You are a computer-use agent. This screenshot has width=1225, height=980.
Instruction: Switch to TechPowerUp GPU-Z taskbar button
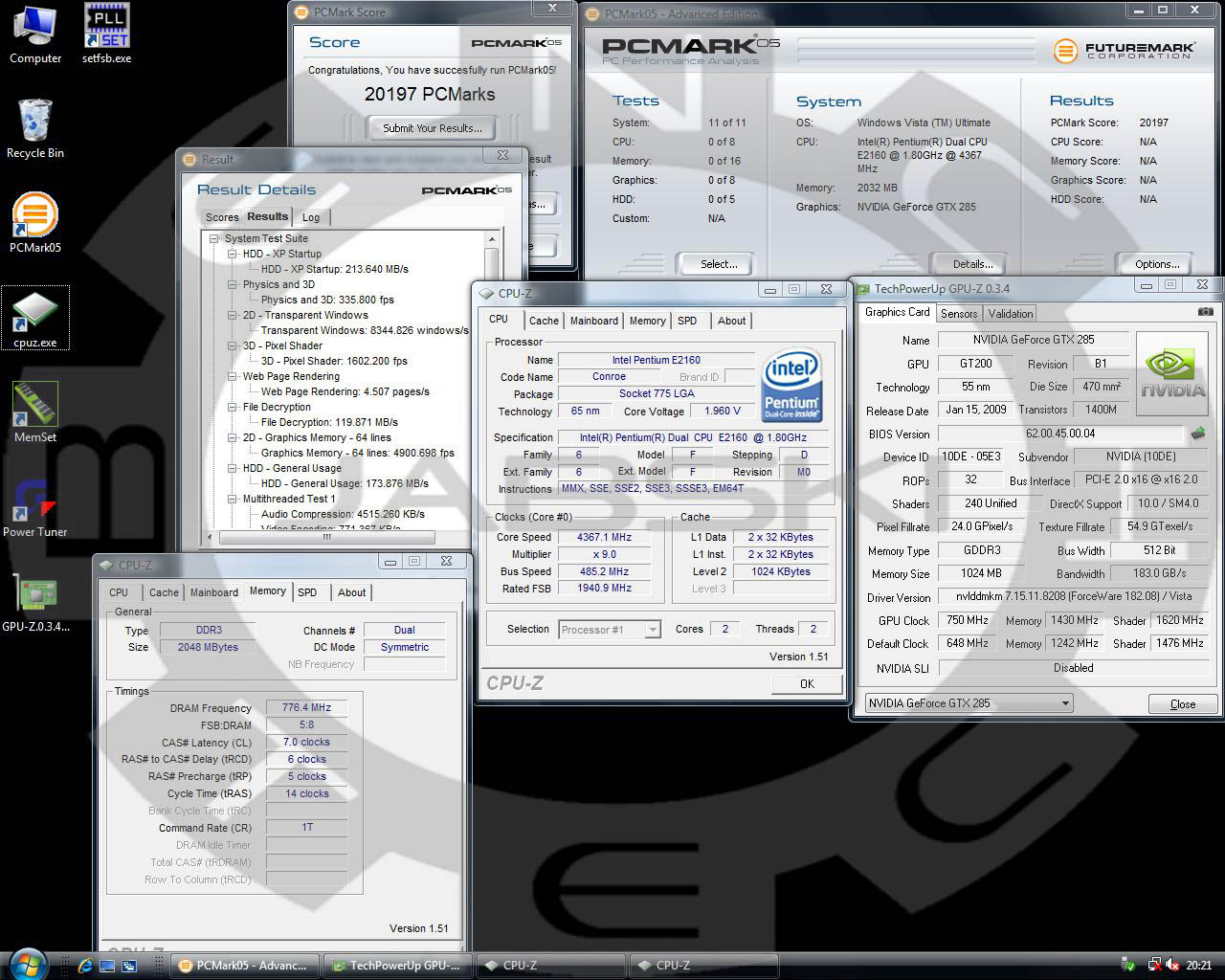[398, 966]
